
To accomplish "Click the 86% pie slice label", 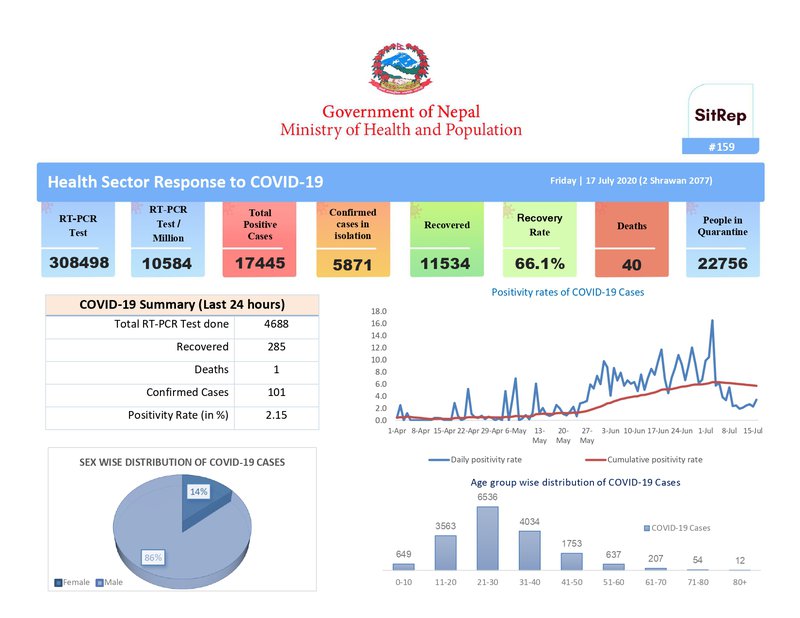I will point(153,558).
